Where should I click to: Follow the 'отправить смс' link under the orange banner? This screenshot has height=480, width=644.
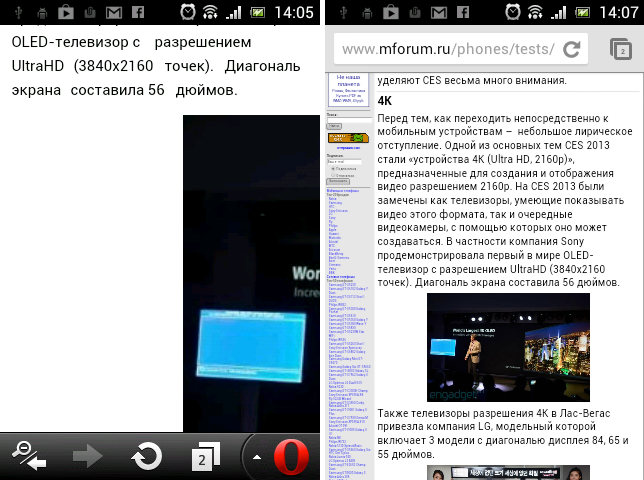(x=348, y=148)
